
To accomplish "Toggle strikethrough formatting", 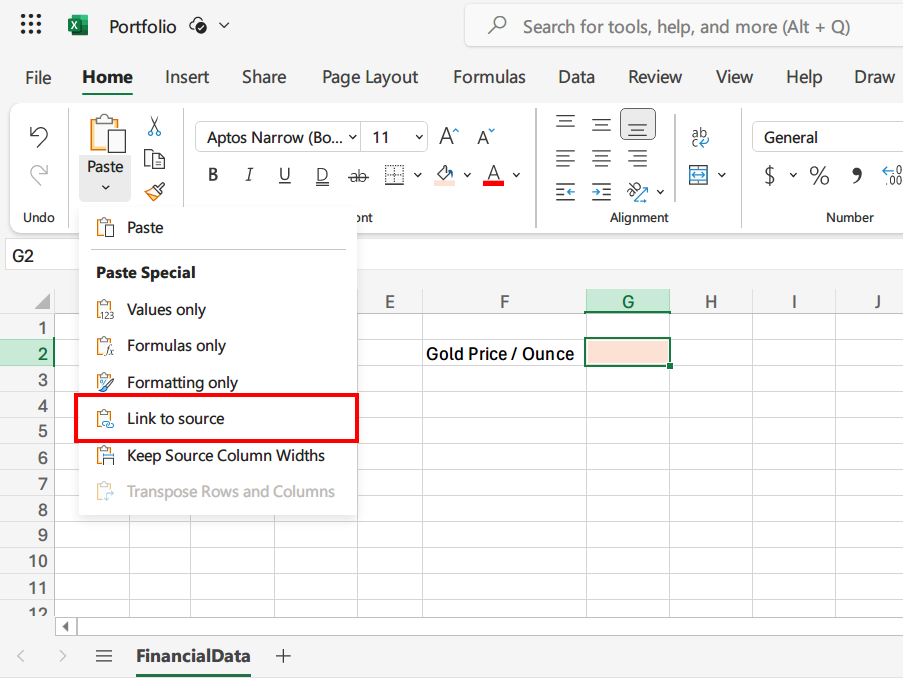I will point(357,174).
